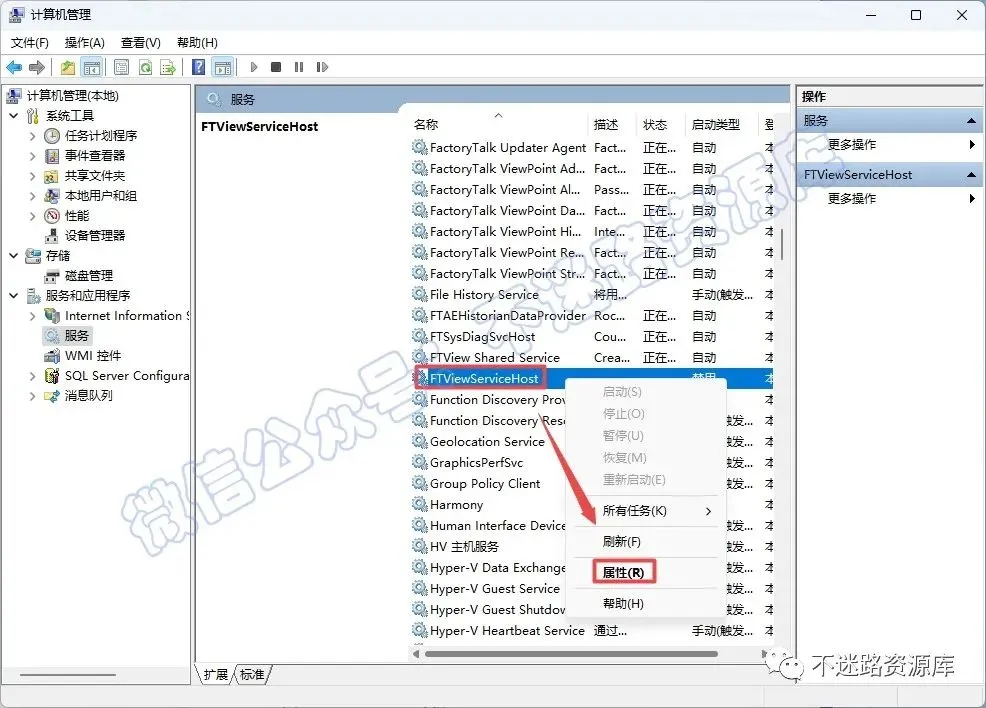The image size is (986, 708).
Task: Collapse the 服务 section in actions pane
Action: (x=971, y=121)
